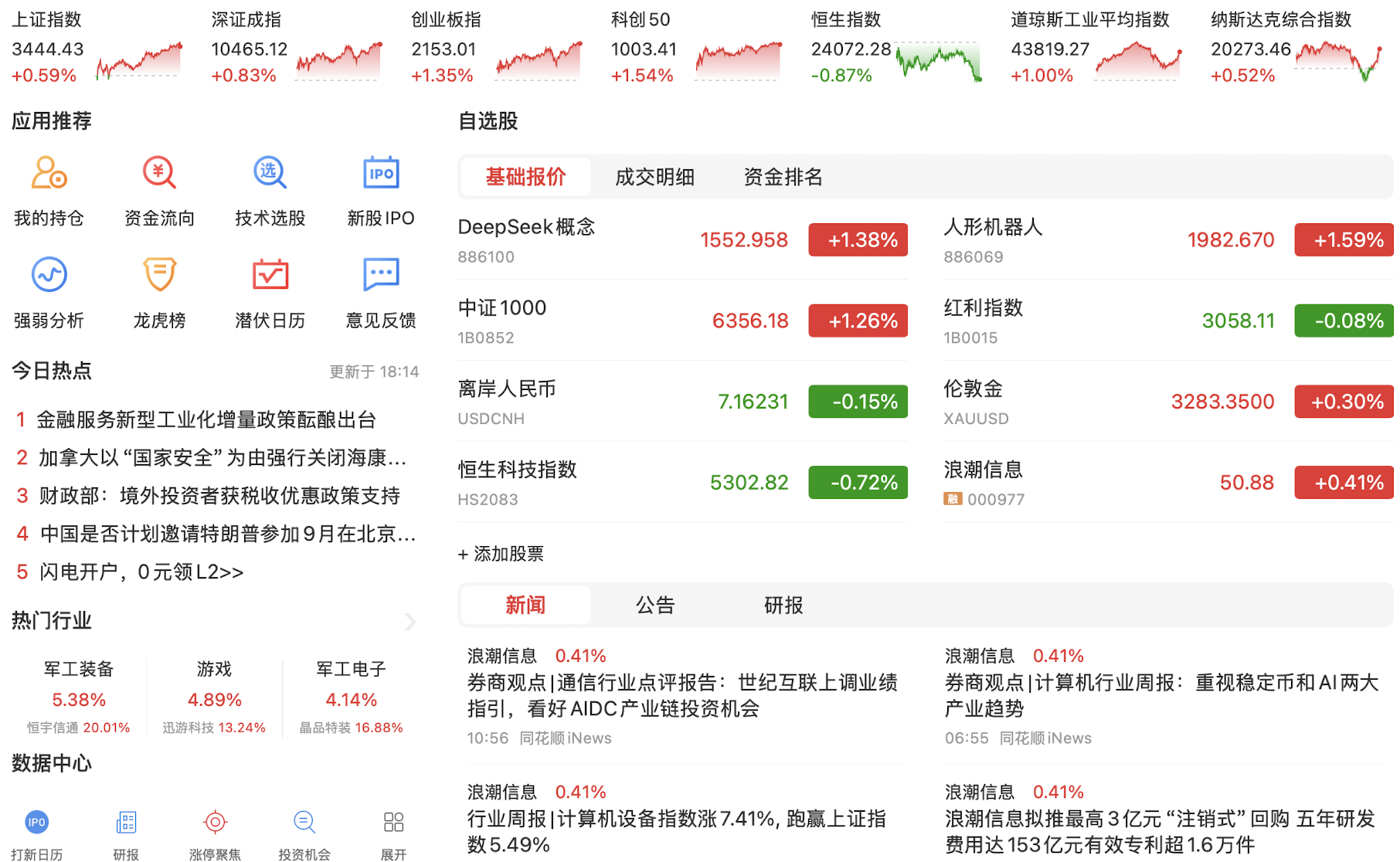Expand the 热门行业 section with the chevron

[410, 622]
